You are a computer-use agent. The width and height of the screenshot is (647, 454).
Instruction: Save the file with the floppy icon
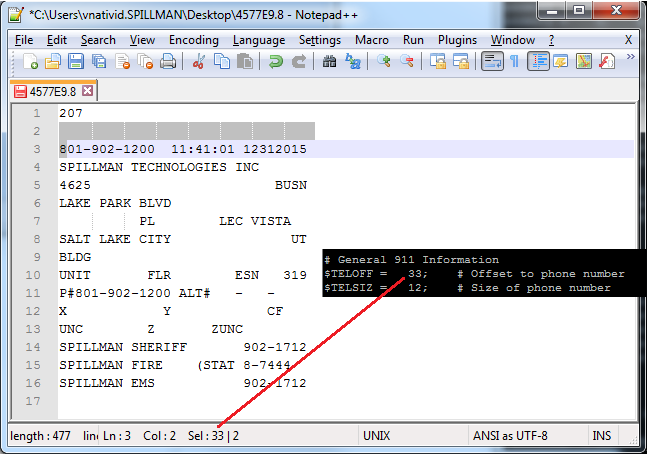click(x=76, y=61)
